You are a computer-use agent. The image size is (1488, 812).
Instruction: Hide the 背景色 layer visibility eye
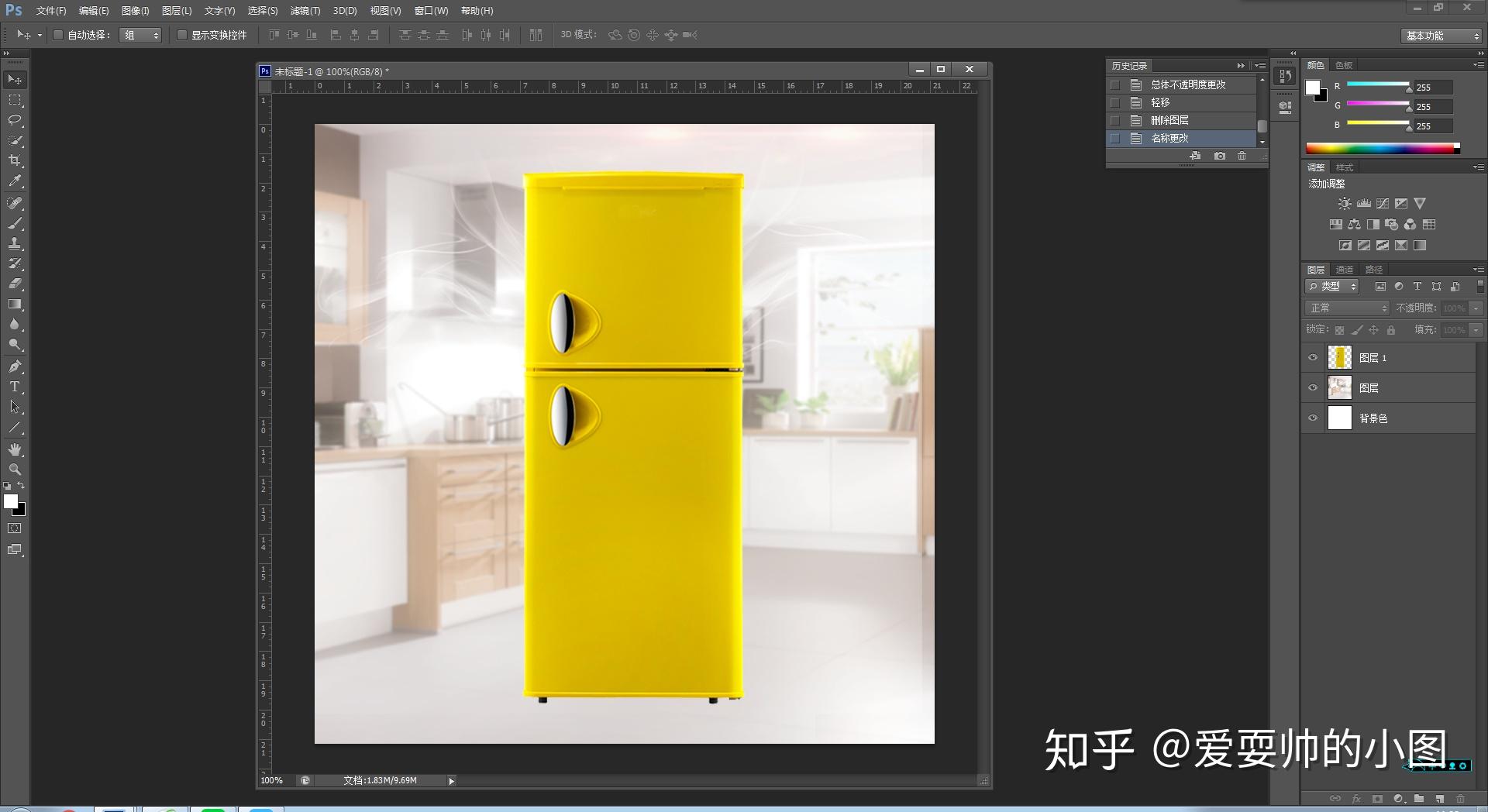click(x=1312, y=418)
